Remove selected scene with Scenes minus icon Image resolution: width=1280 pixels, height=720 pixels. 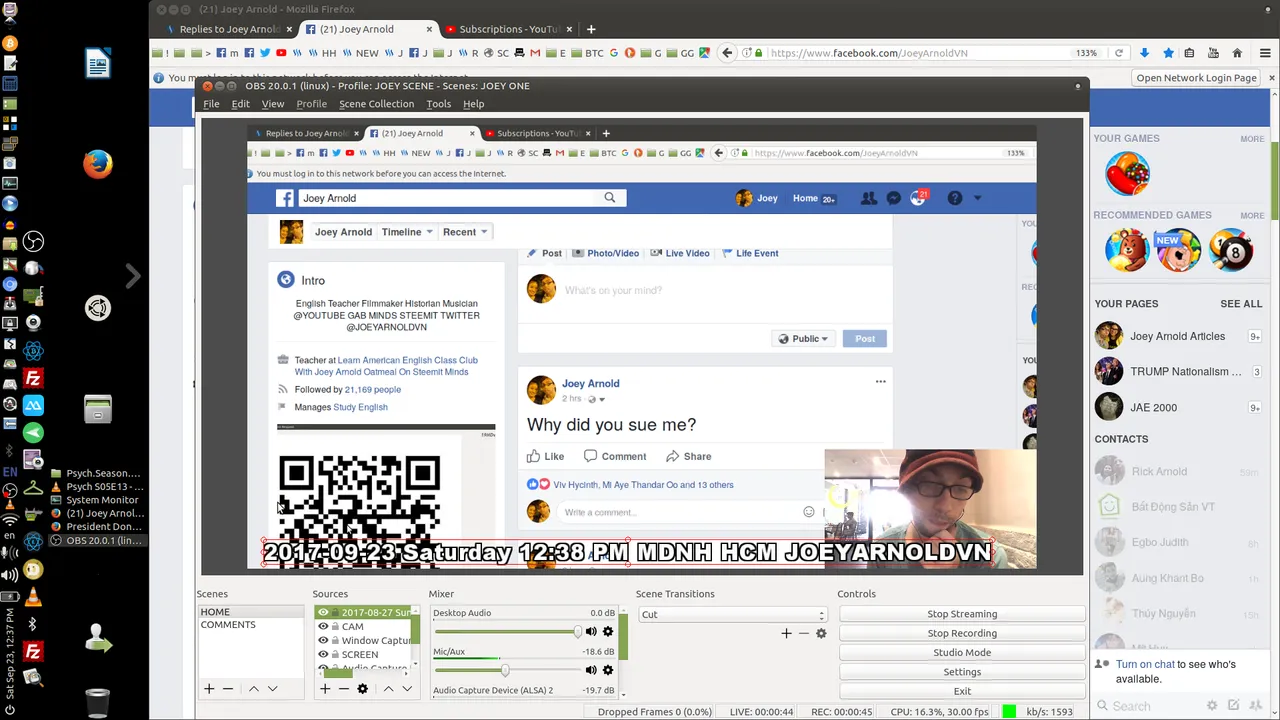point(228,689)
